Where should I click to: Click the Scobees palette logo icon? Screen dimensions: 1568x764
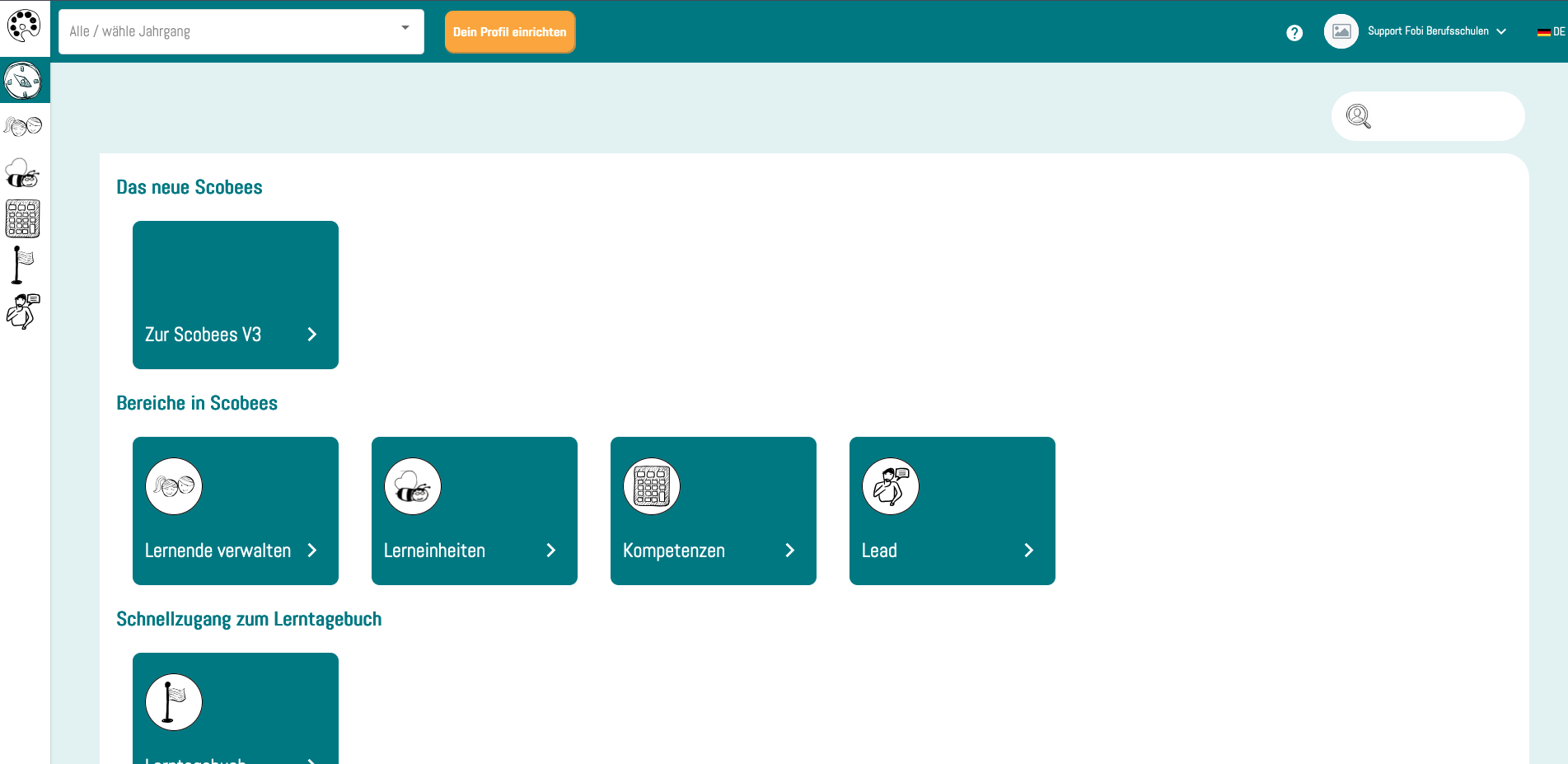click(x=24, y=26)
